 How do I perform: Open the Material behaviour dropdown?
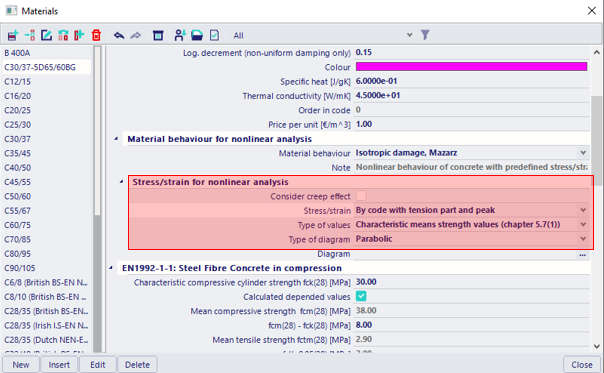[583, 153]
